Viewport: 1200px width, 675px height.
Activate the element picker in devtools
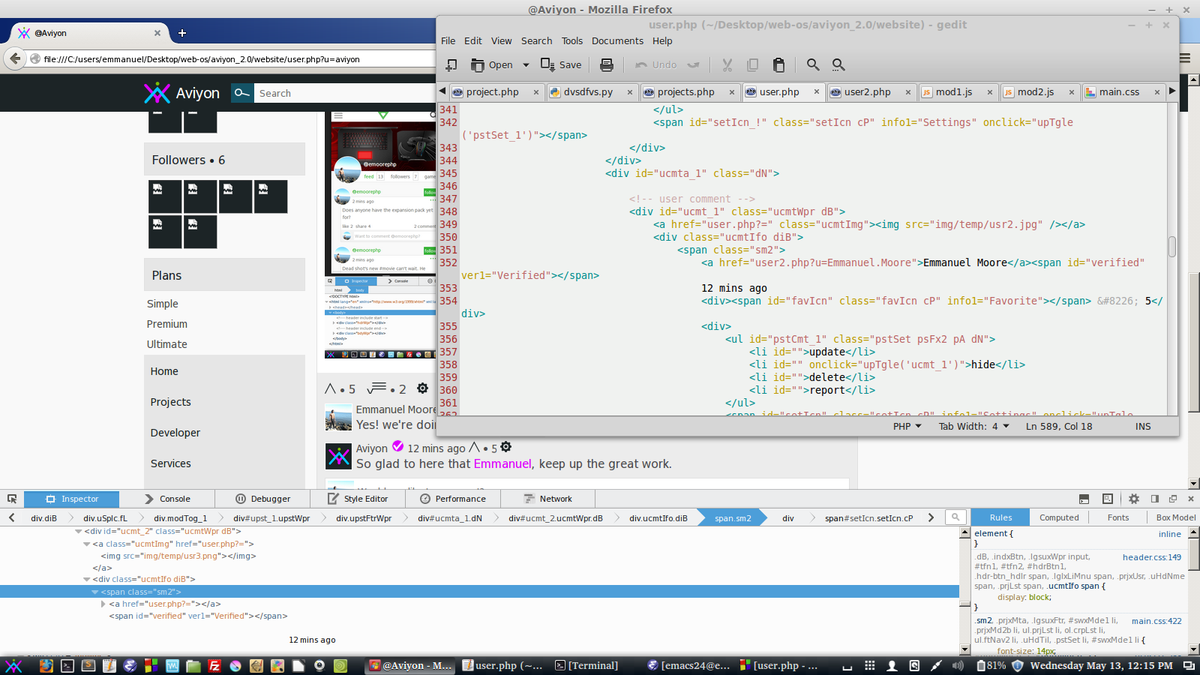click(12, 498)
